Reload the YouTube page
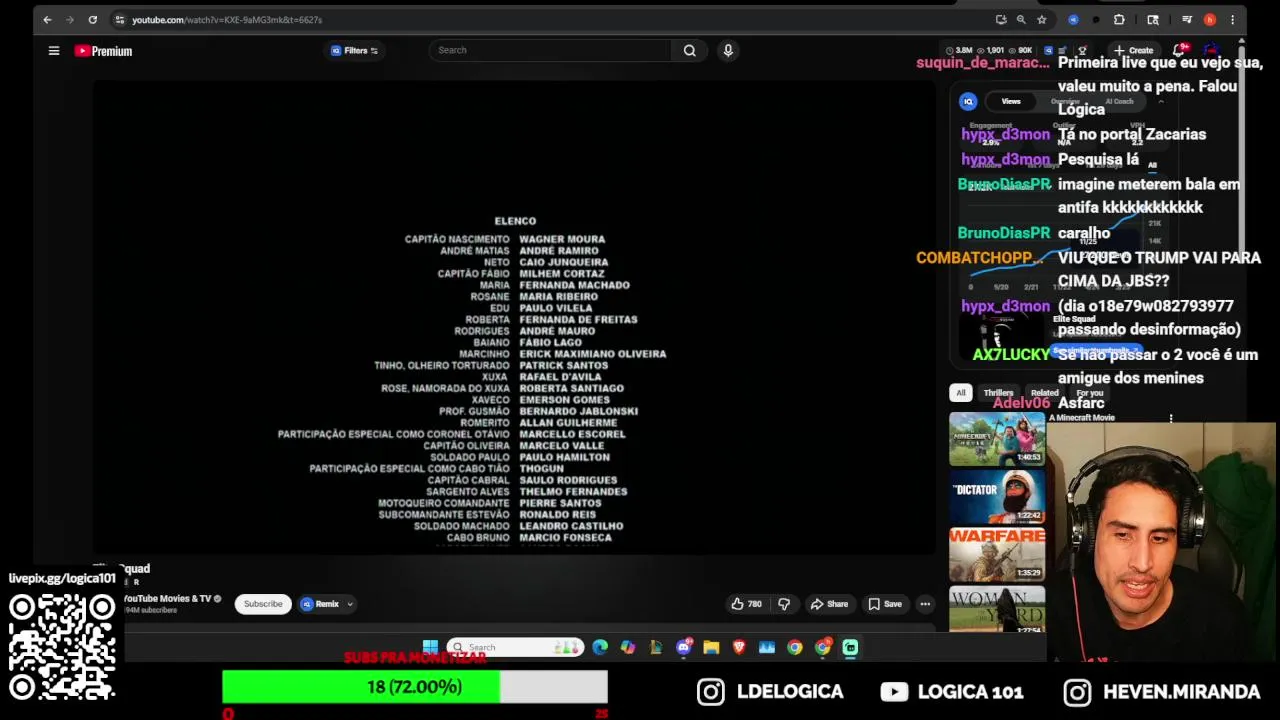Screen dimensions: 1280x720 [92, 20]
